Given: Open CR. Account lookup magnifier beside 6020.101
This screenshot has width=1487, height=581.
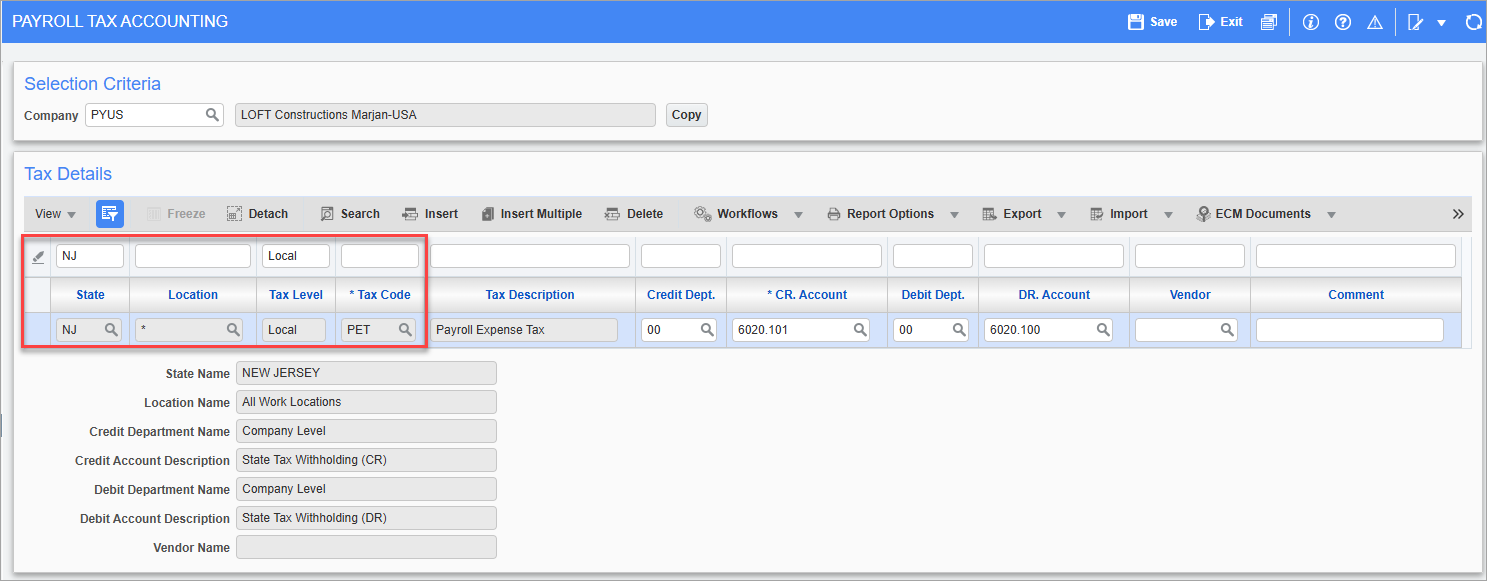Looking at the screenshot, I should [860, 329].
